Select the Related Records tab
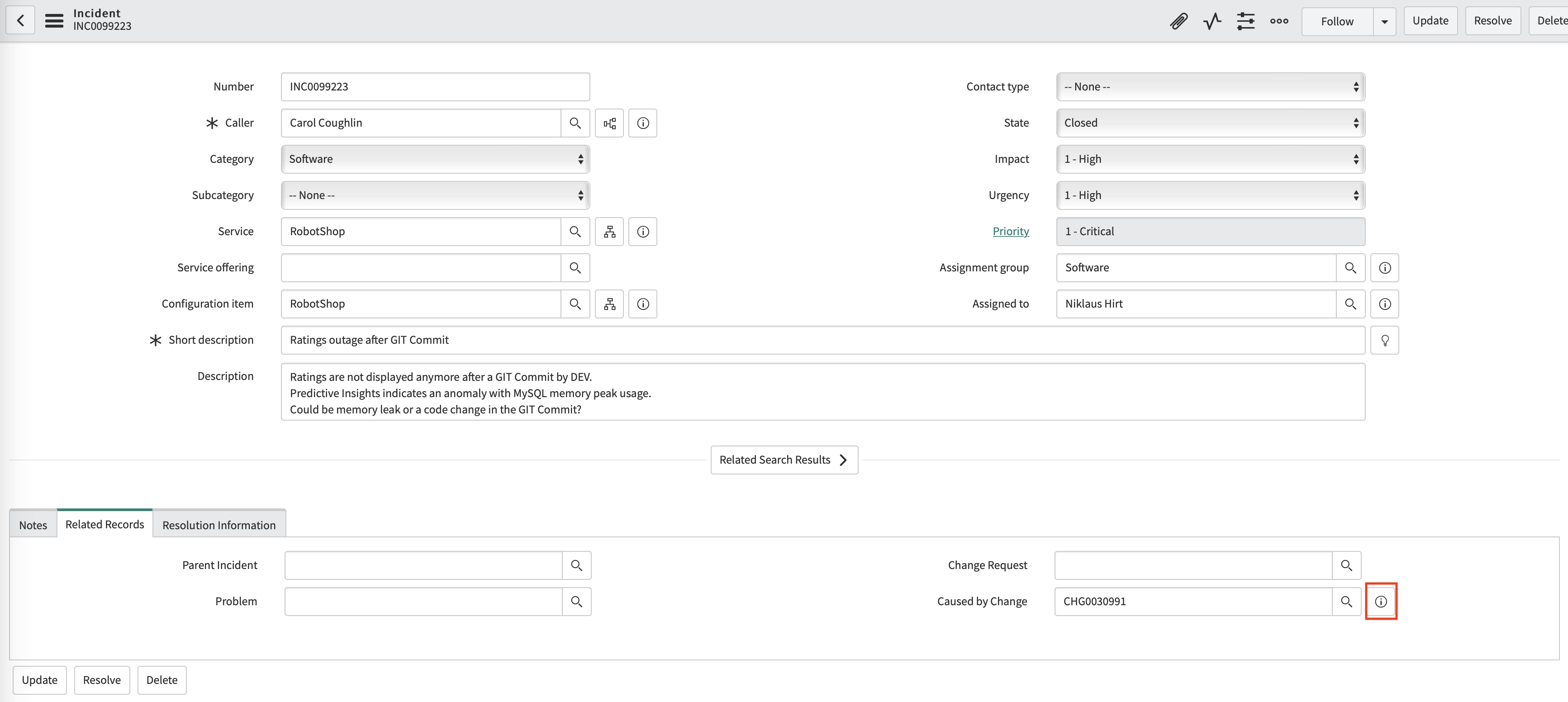1568x702 pixels. (105, 524)
